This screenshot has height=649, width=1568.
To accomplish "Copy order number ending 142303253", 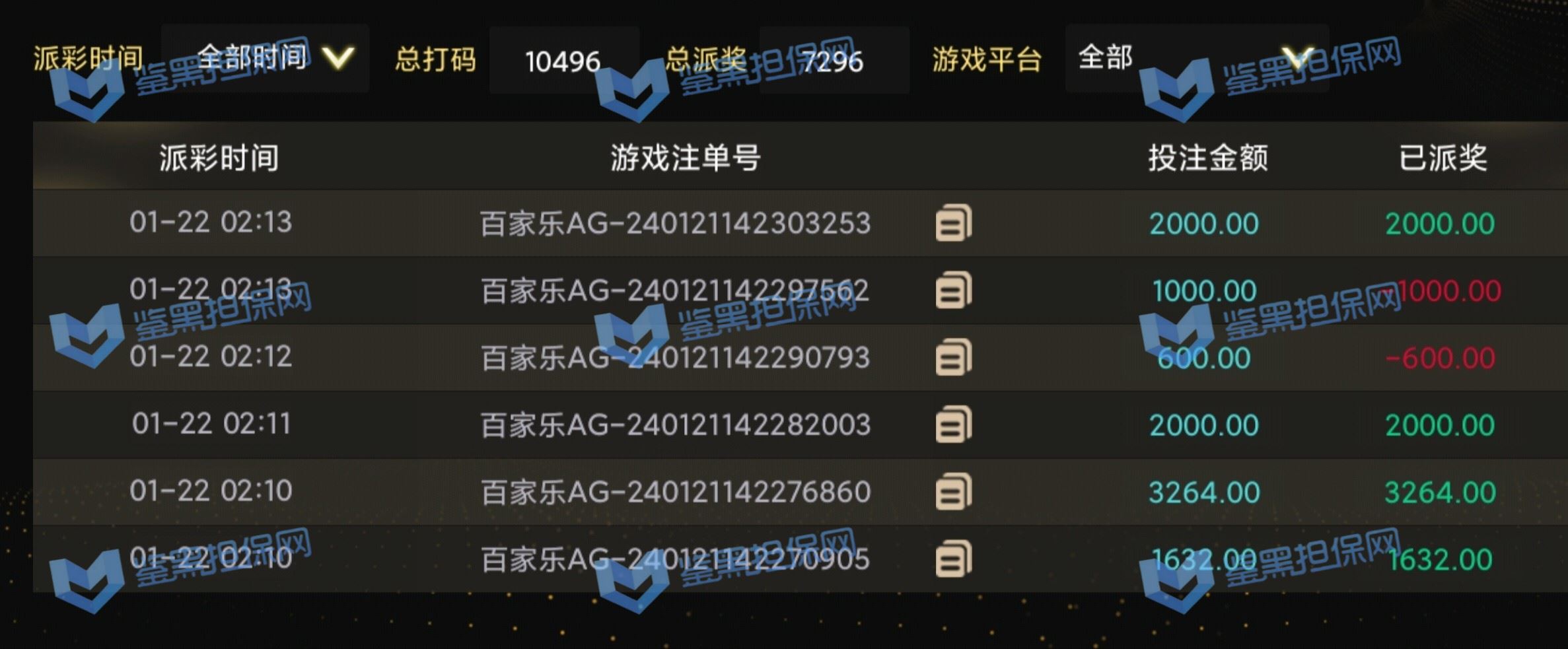I will tap(954, 222).
